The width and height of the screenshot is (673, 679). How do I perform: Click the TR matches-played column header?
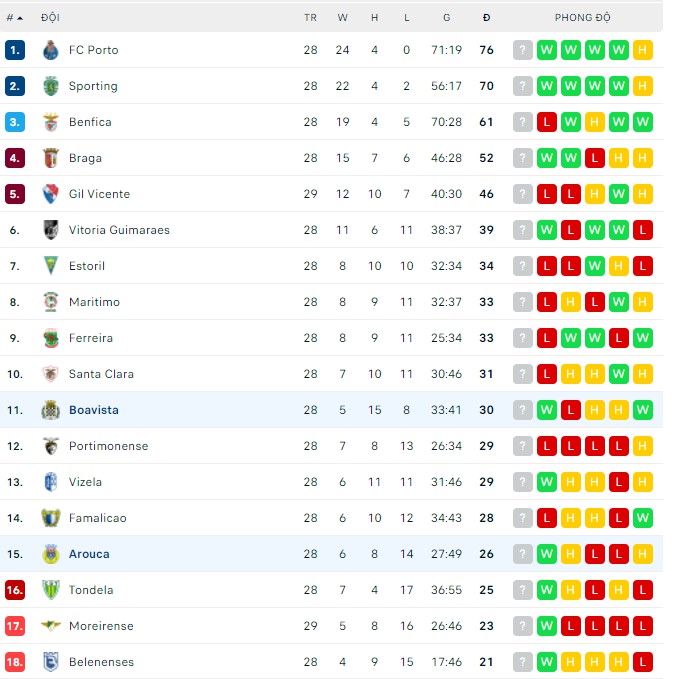[310, 18]
